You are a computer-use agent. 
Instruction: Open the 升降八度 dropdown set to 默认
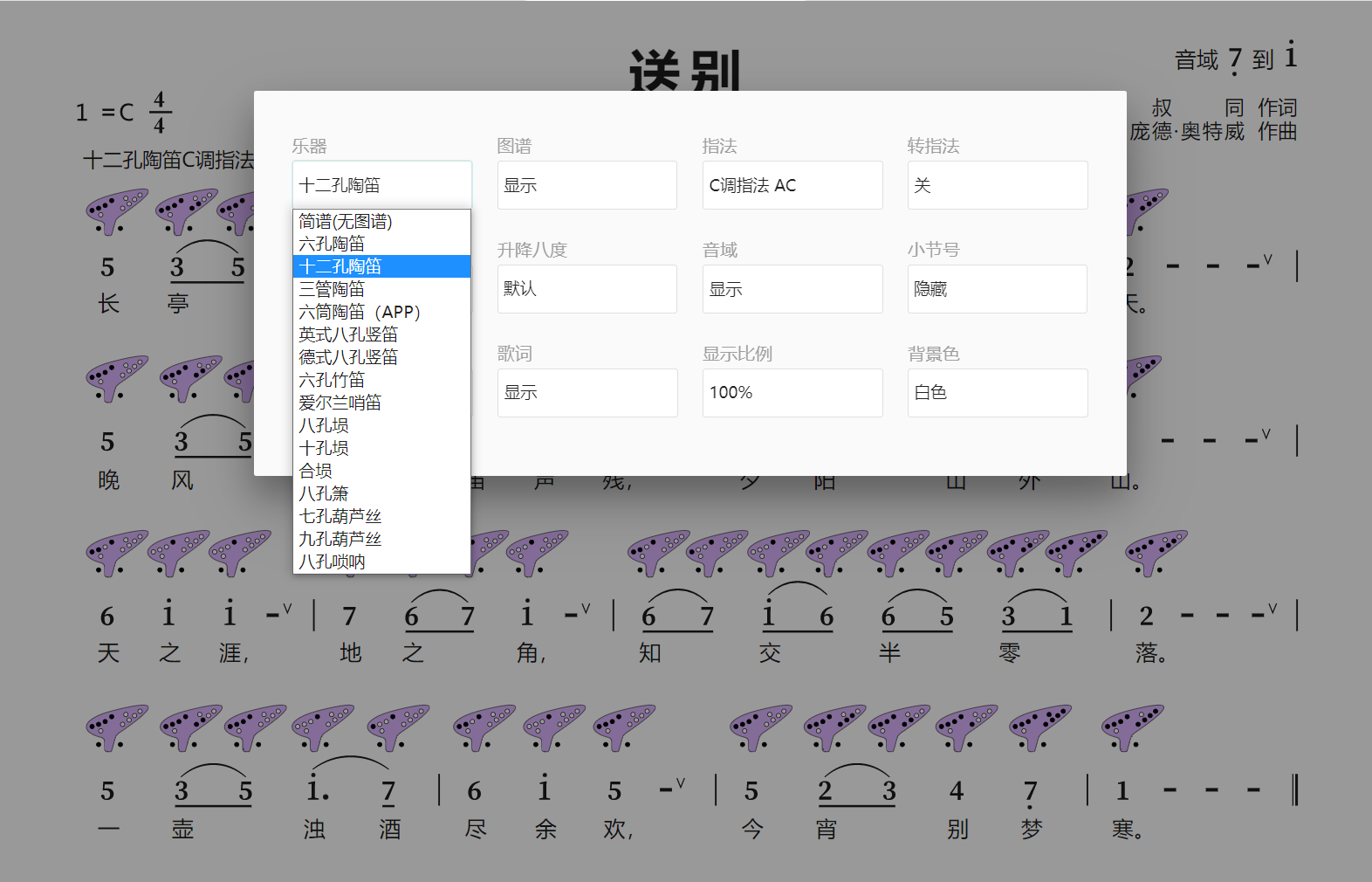587,289
